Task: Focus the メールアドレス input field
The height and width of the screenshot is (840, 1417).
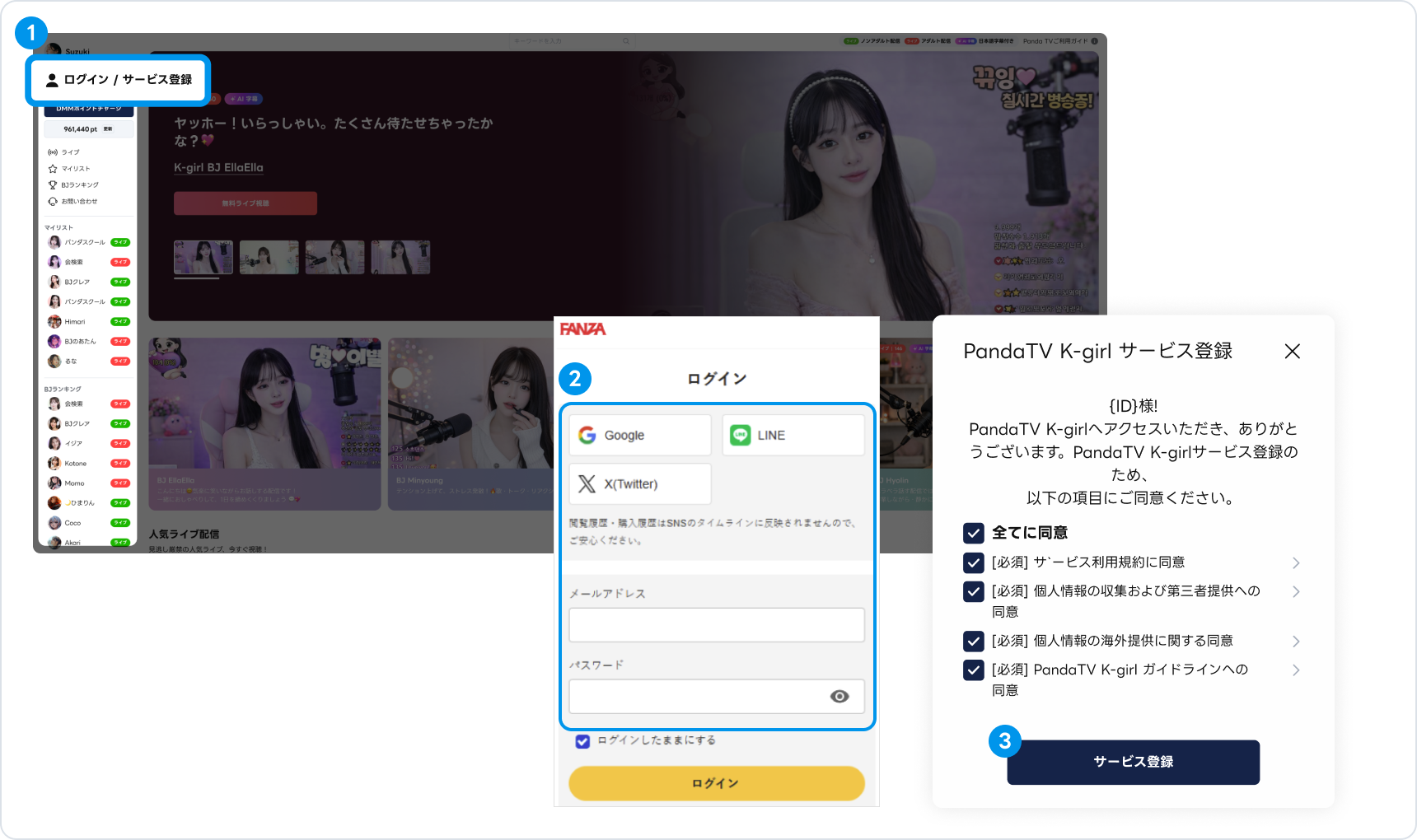Action: [717, 625]
